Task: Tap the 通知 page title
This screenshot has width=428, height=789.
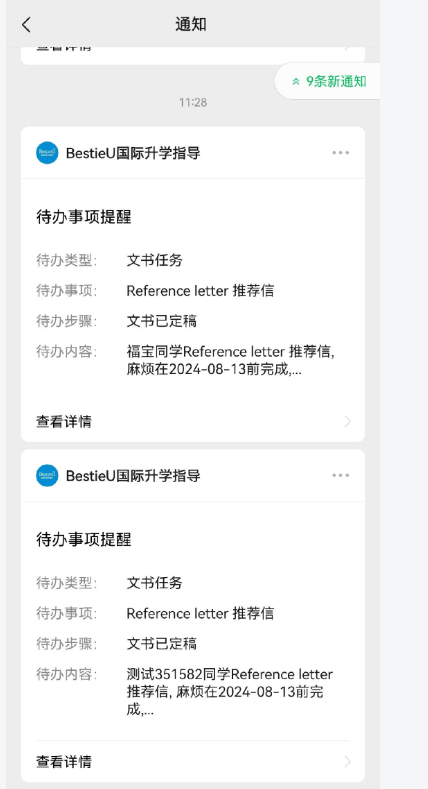Action: [191, 24]
